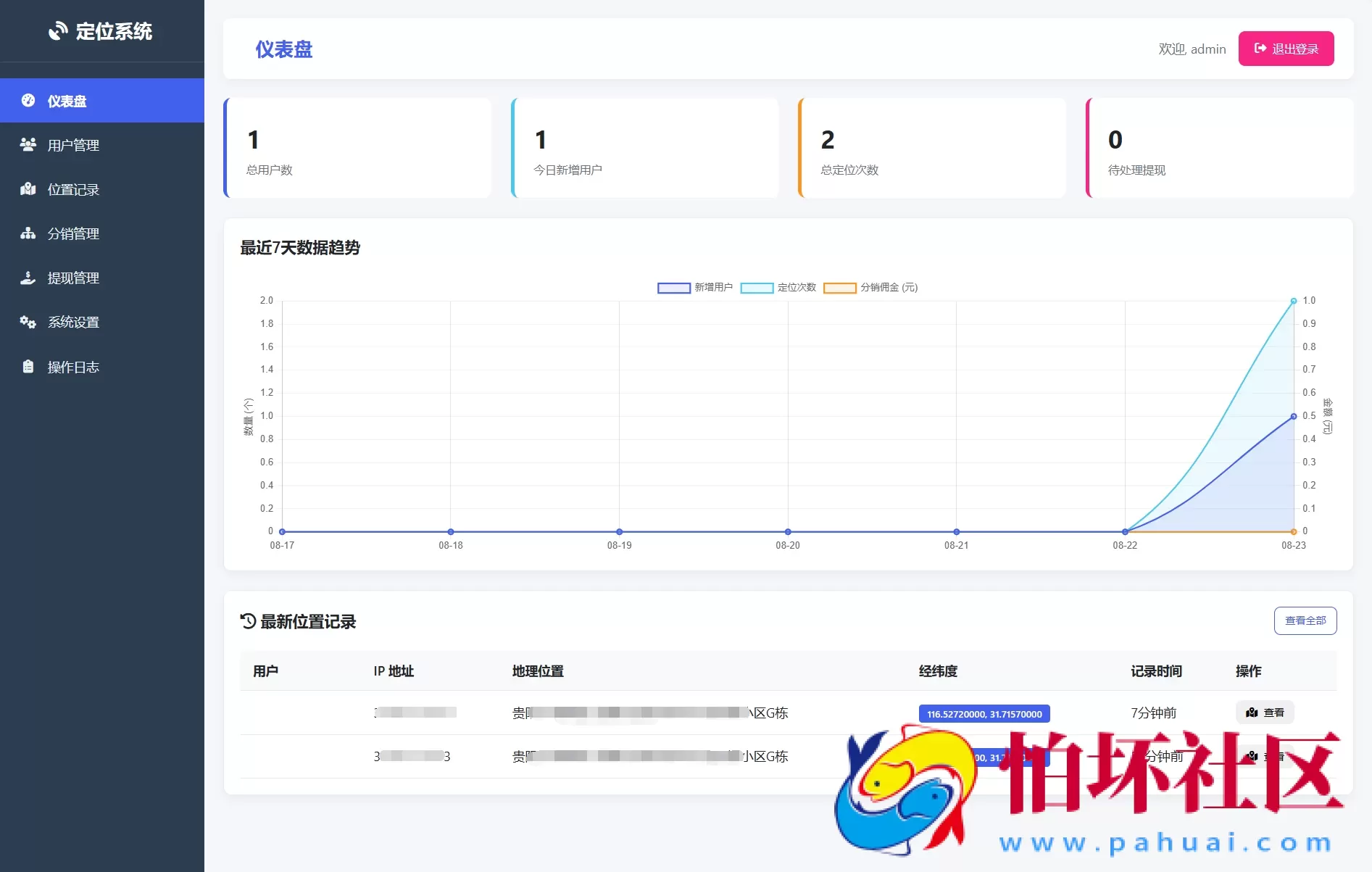Image resolution: width=1372 pixels, height=872 pixels.
Task: Click 查看 on the second location record
Action: coord(1265,756)
